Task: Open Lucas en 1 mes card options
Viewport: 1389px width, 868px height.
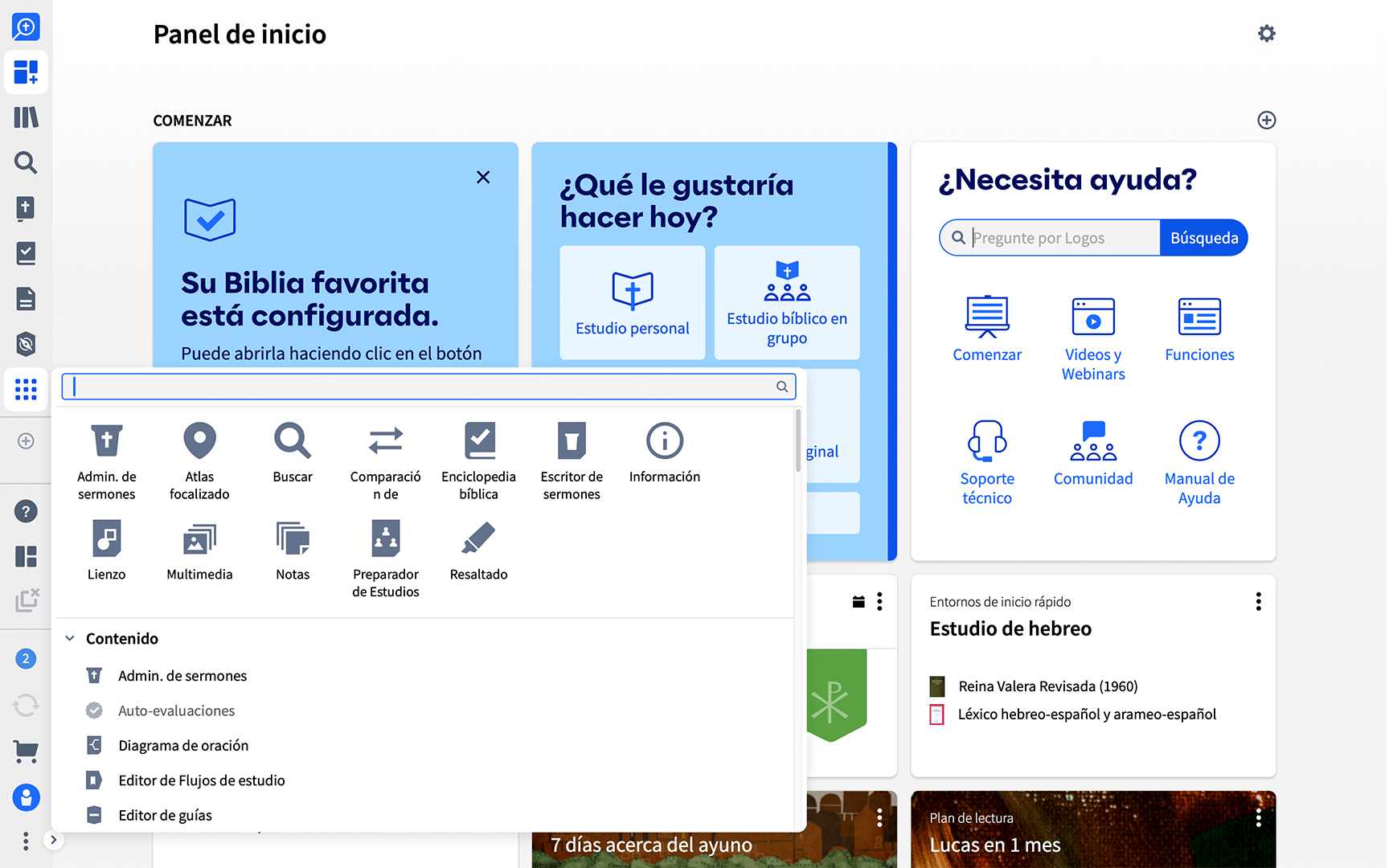Action: pyautogui.click(x=1259, y=818)
